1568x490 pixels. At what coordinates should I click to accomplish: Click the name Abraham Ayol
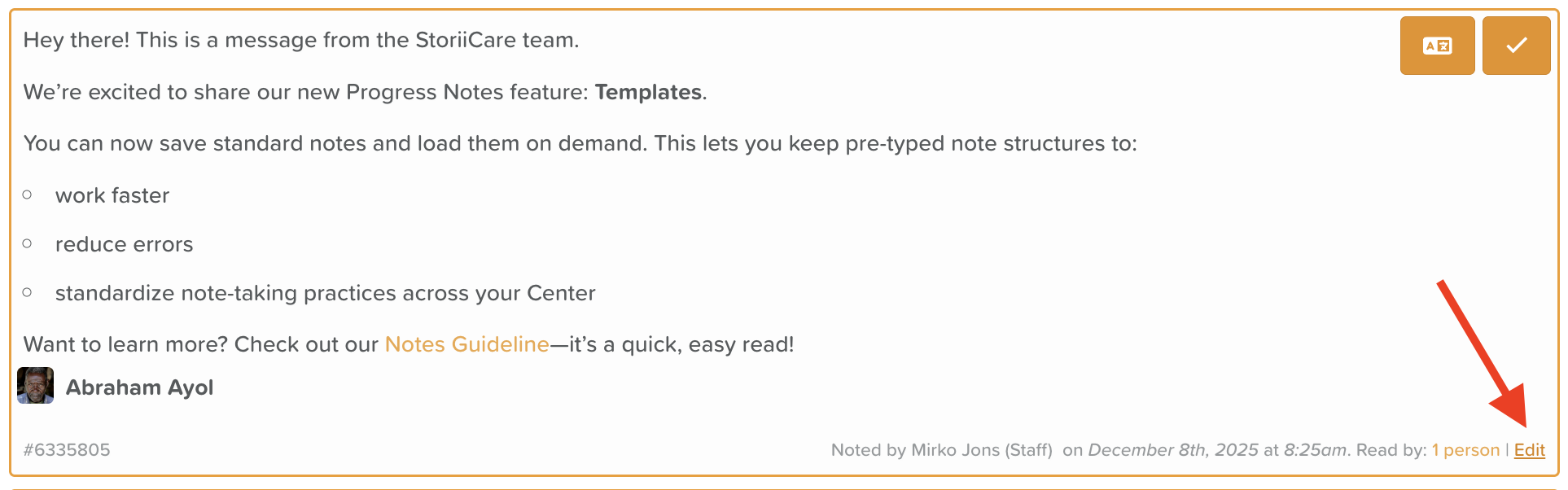(139, 387)
